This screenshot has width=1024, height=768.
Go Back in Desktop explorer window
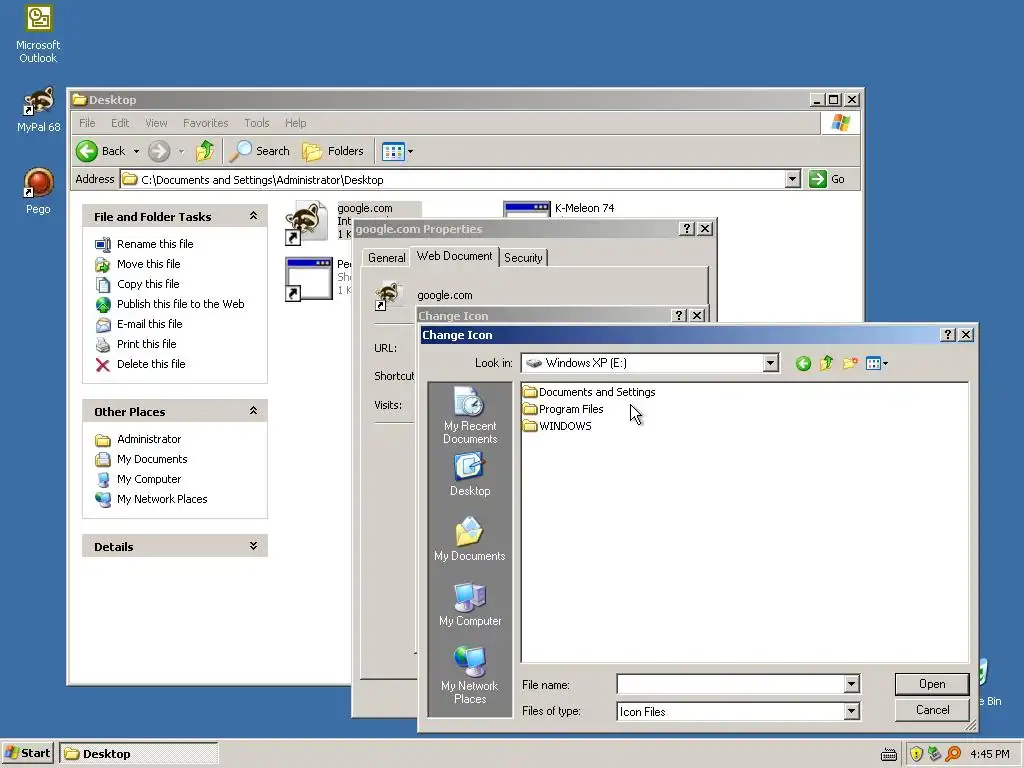point(101,151)
